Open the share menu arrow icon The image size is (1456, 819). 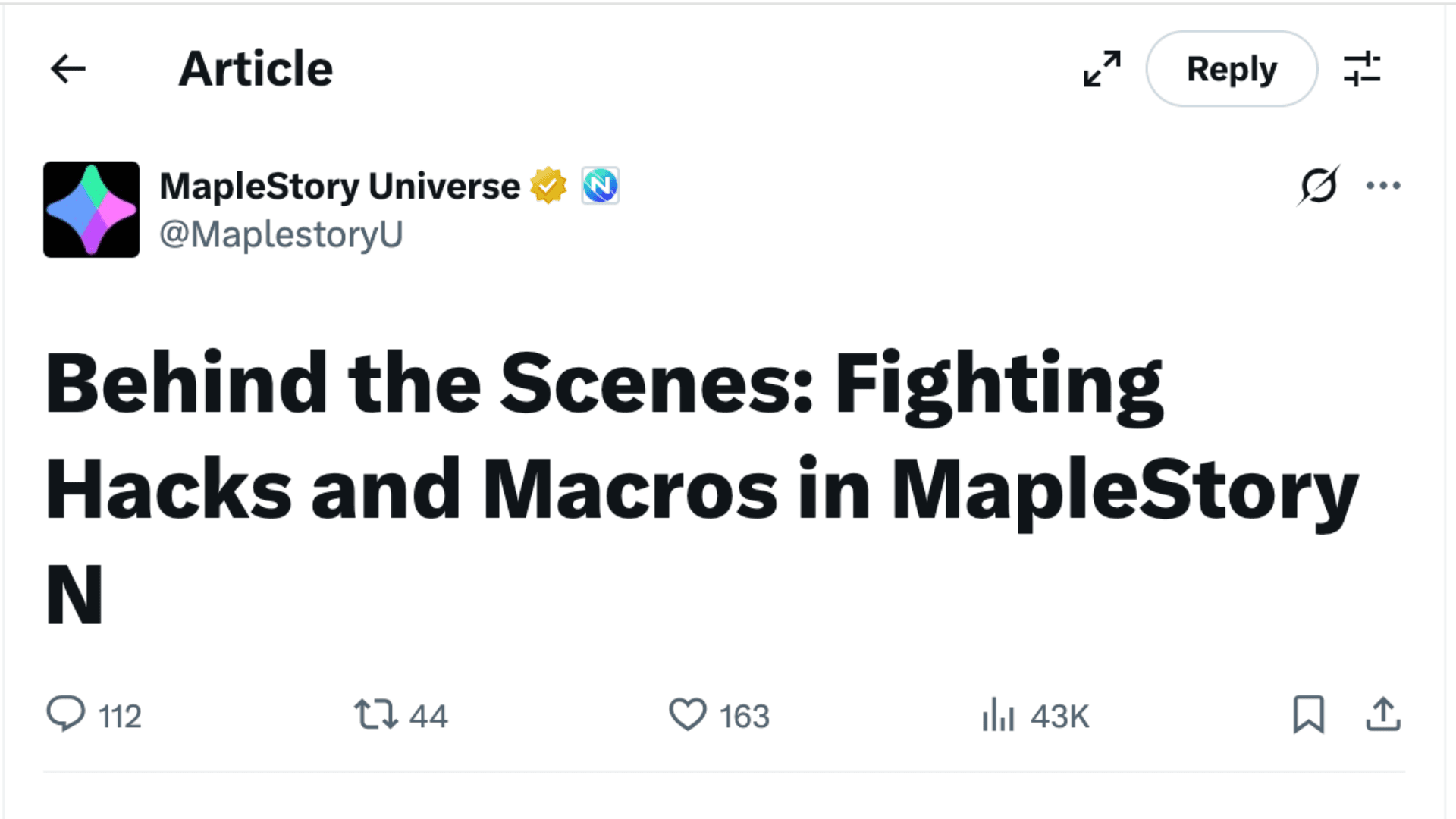pyautogui.click(x=1383, y=714)
